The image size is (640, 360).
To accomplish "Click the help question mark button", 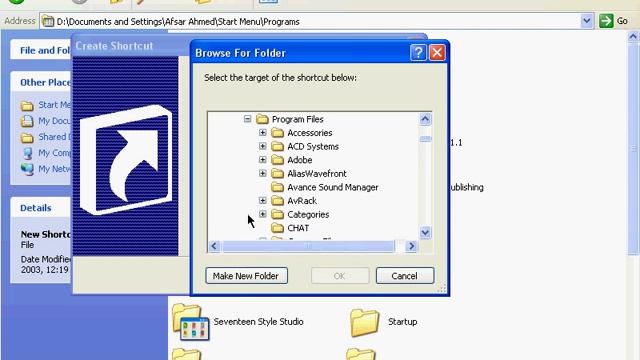I will click(x=418, y=53).
